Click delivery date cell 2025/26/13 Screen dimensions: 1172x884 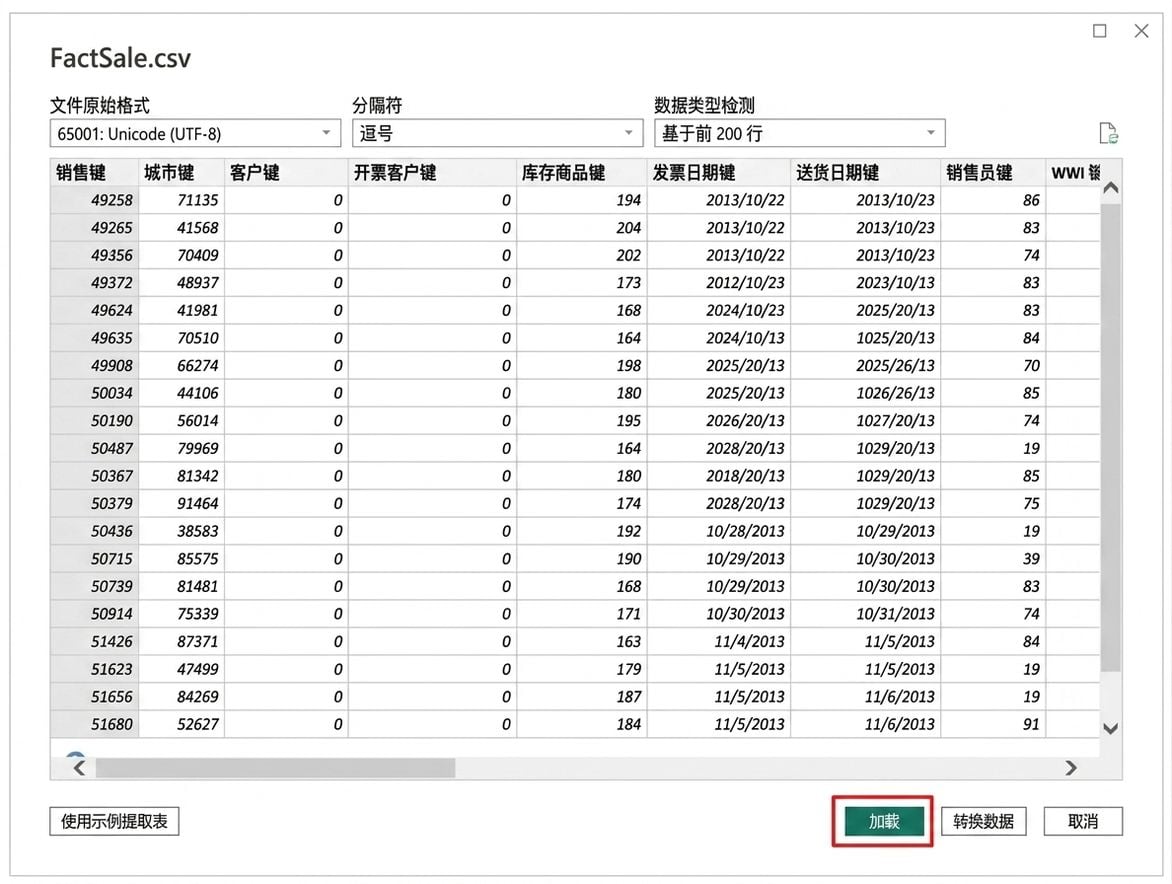point(866,366)
